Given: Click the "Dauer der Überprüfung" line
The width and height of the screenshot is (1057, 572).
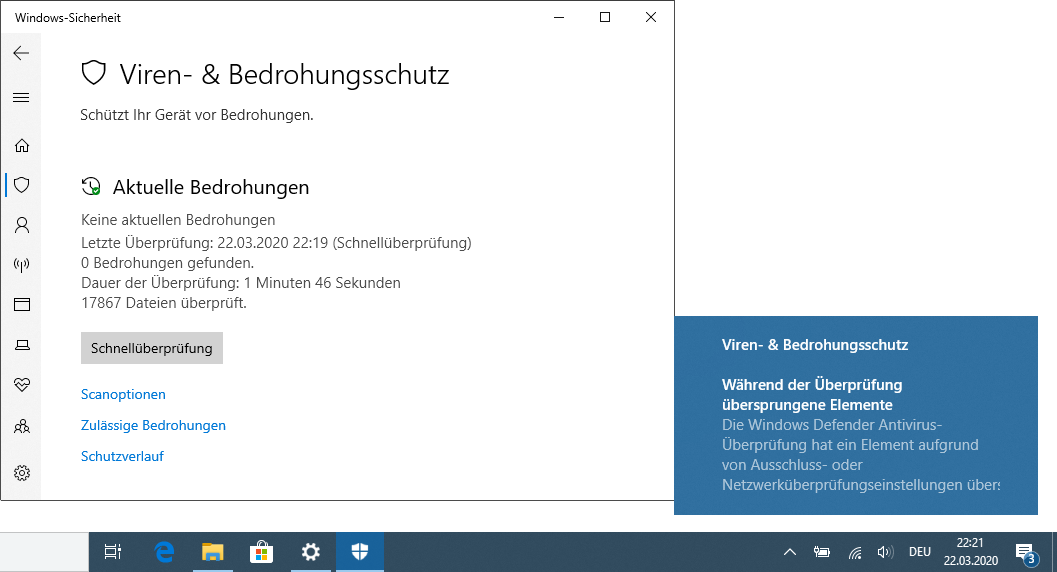Looking at the screenshot, I should [241, 283].
